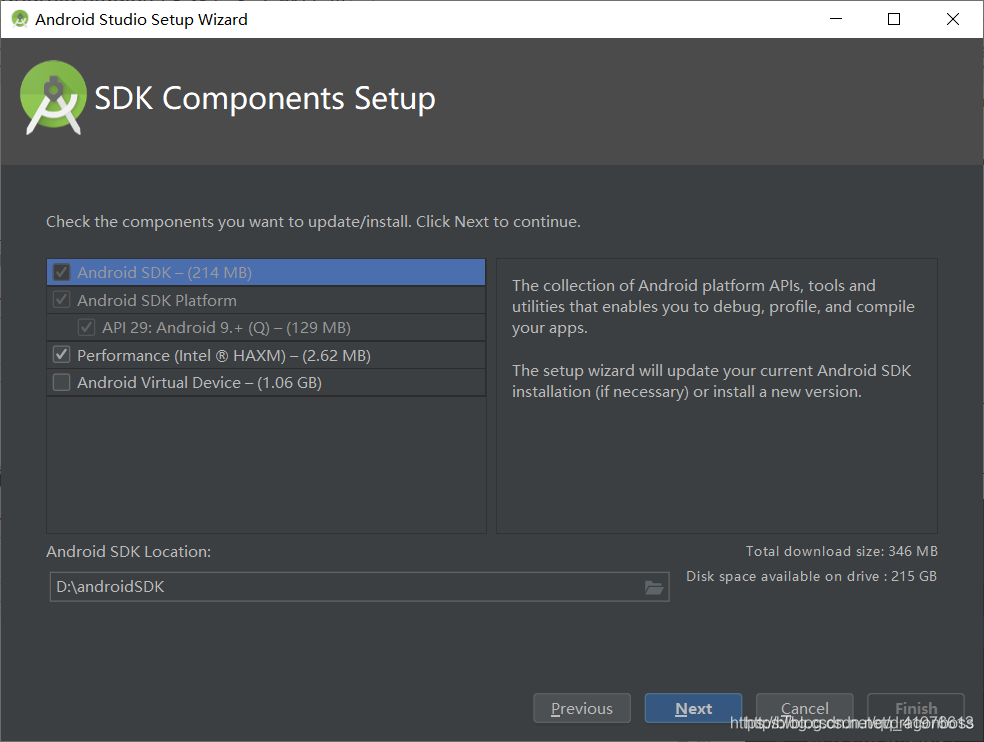Select the Android SDK Platform row label

point(157,301)
